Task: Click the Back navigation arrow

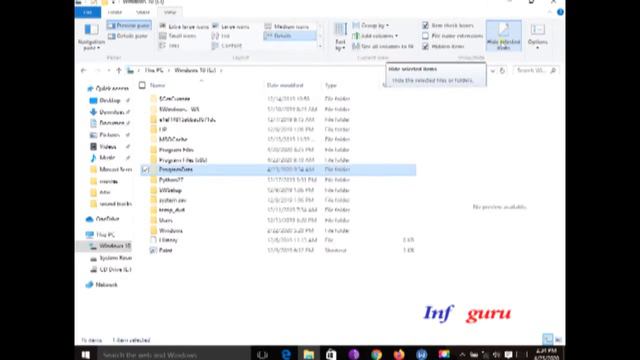Action: tap(84, 70)
